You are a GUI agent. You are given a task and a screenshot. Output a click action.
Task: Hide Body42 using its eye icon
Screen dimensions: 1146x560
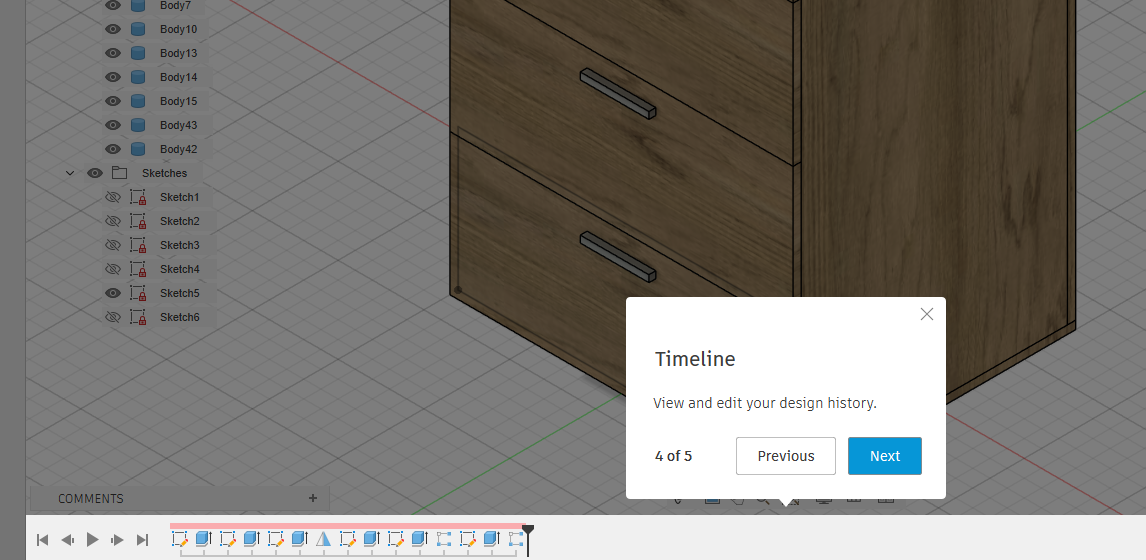click(113, 149)
